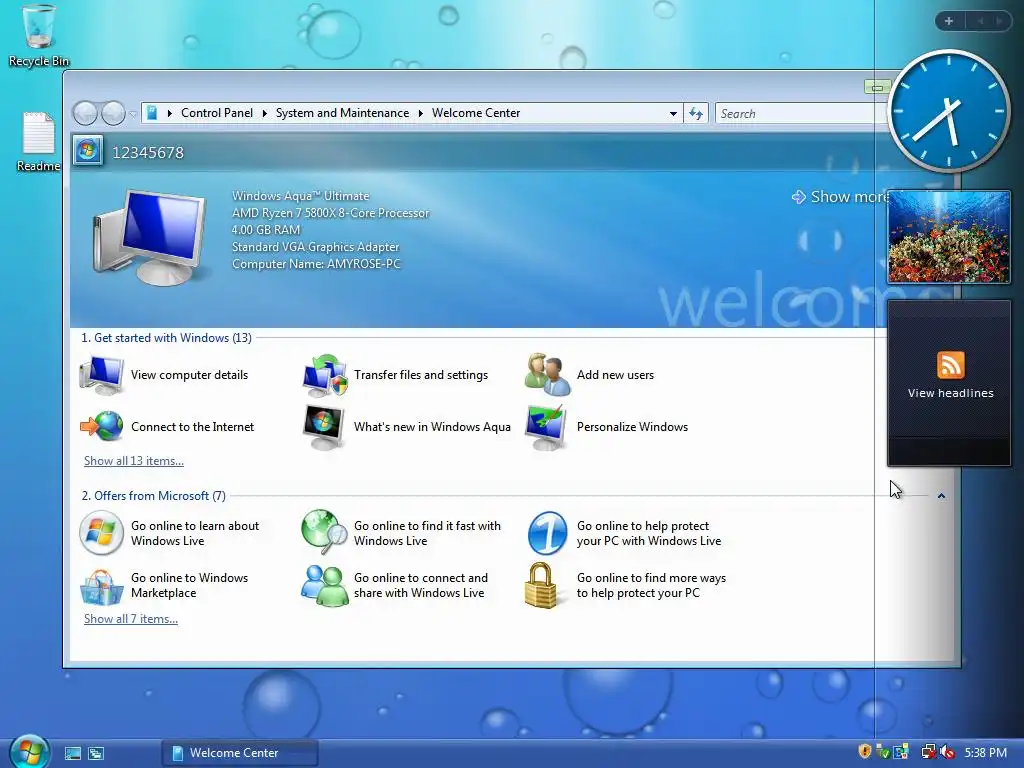The width and height of the screenshot is (1024, 768).
Task: Click the 4.00 GB RAM line
Action: coord(266,230)
